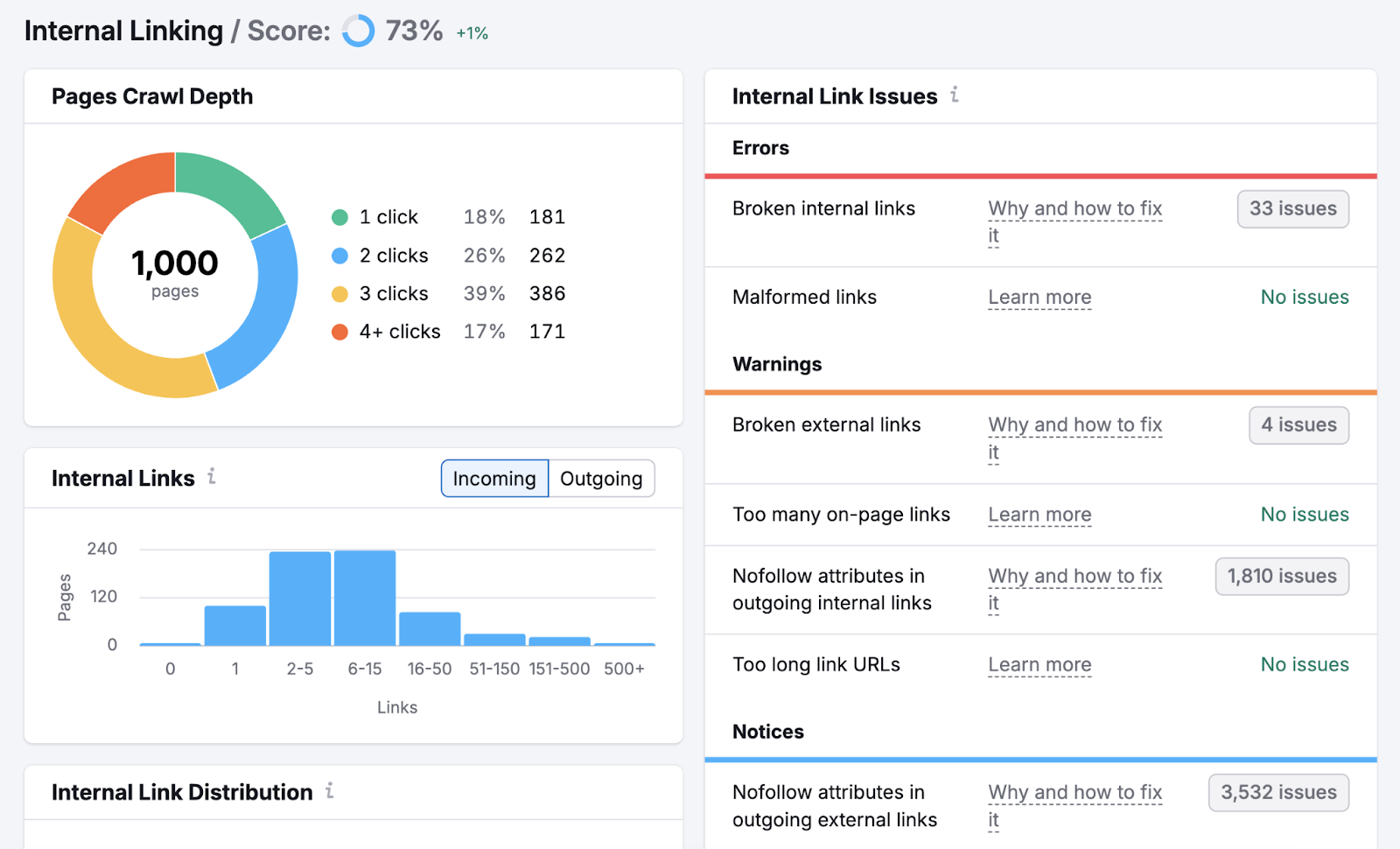Click the green 1 click legend marker

tap(340, 217)
